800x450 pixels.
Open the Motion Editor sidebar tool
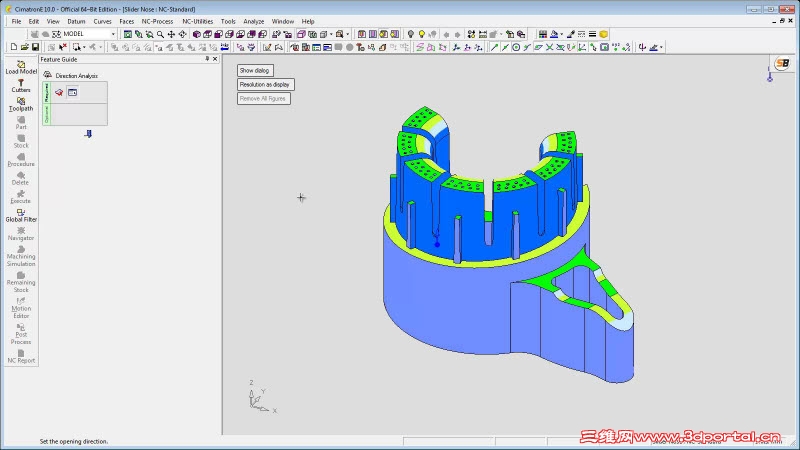point(21,308)
